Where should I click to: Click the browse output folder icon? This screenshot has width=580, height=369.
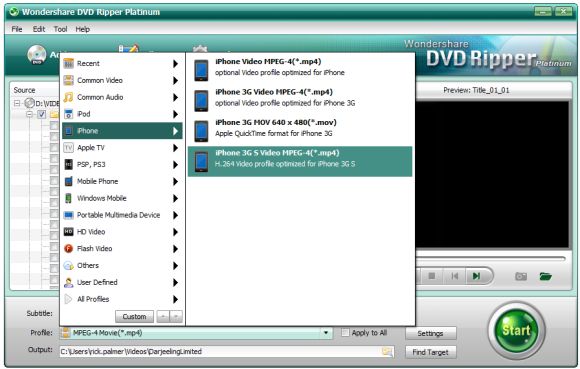[x=387, y=351]
